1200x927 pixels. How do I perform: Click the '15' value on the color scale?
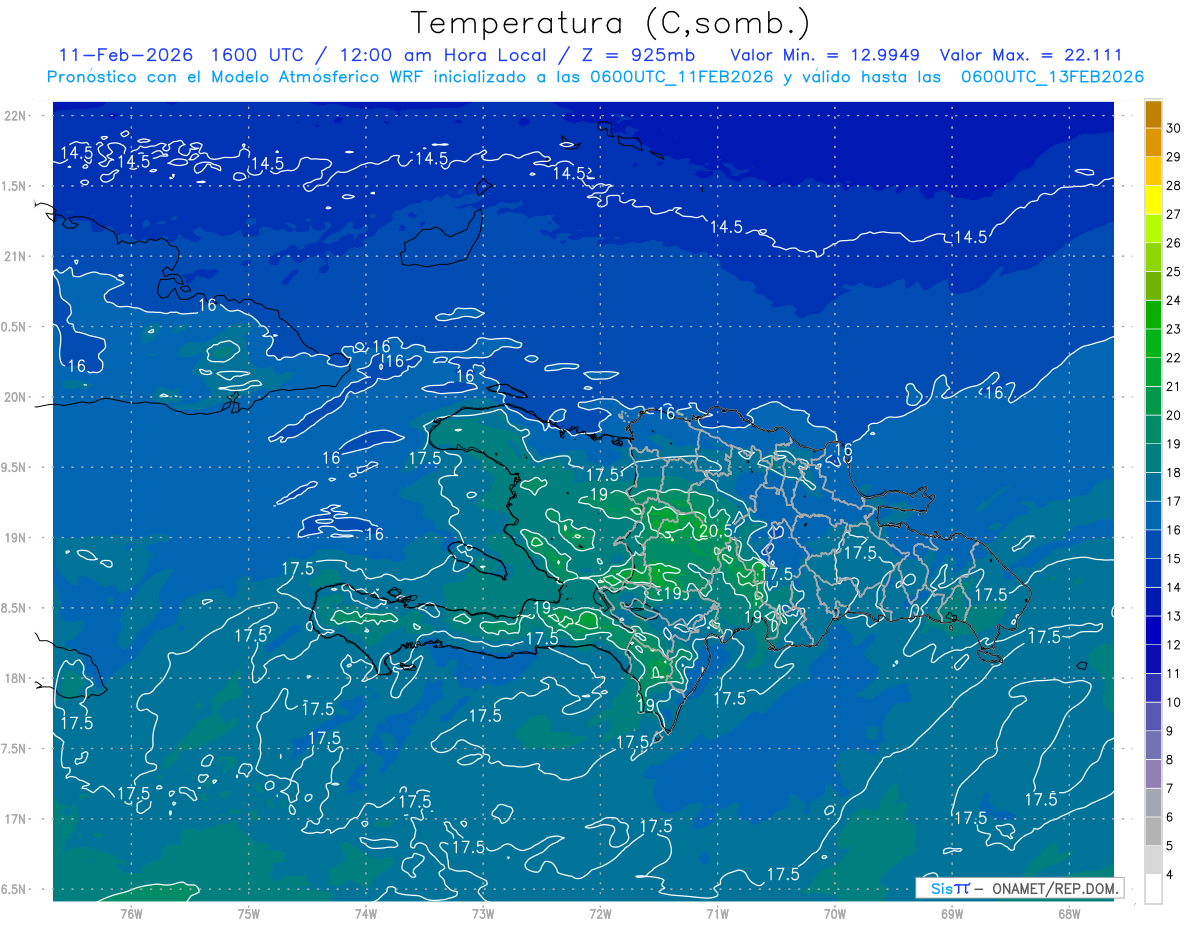[1174, 559]
